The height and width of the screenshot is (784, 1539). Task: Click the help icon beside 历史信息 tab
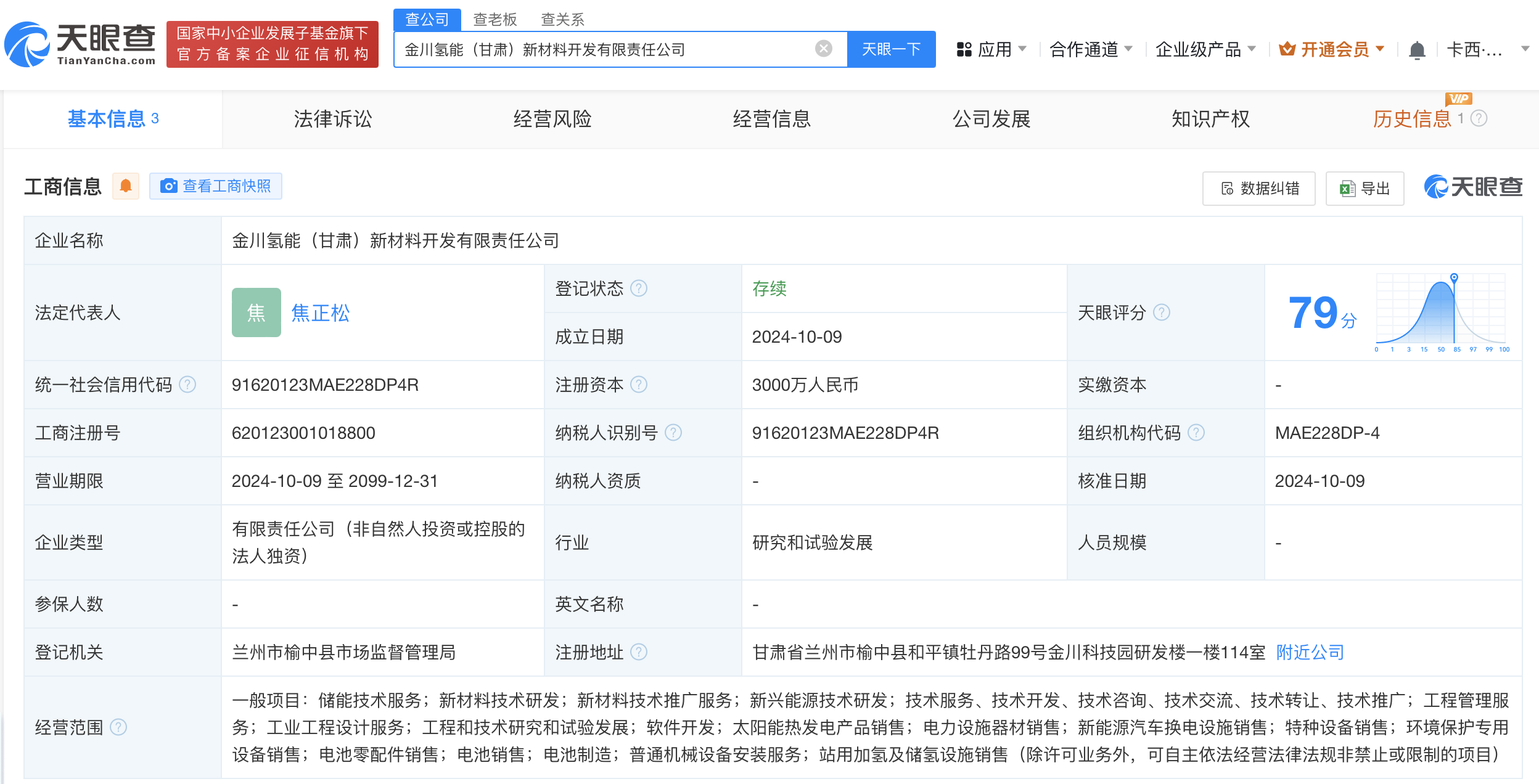(x=1479, y=118)
